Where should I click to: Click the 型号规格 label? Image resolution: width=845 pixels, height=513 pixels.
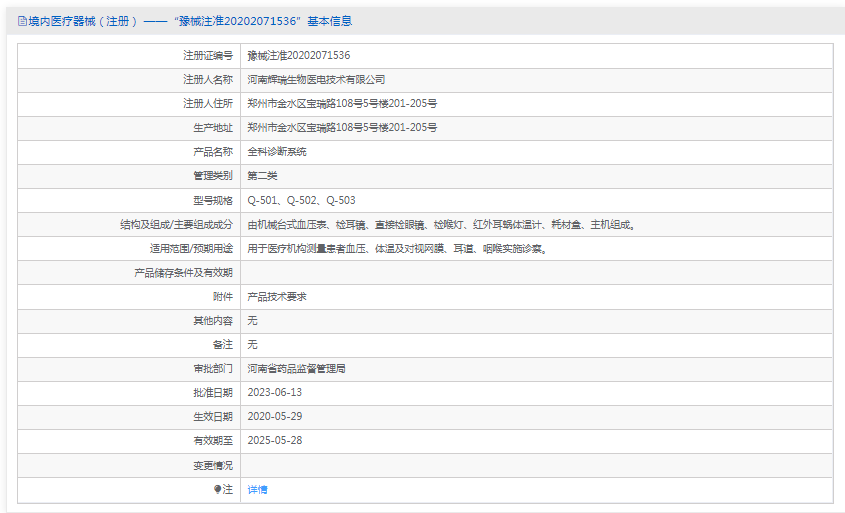pyautogui.click(x=213, y=200)
